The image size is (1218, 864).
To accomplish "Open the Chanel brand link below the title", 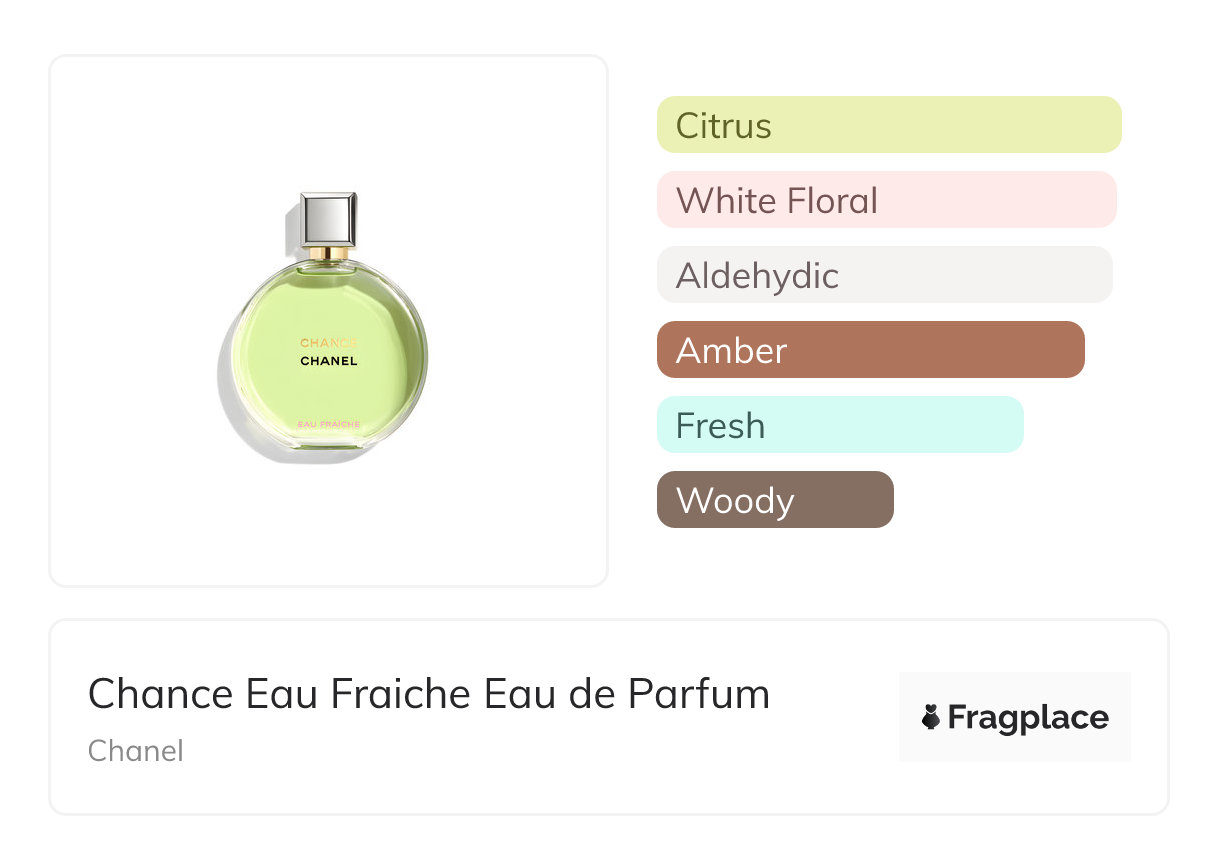I will pos(136,750).
